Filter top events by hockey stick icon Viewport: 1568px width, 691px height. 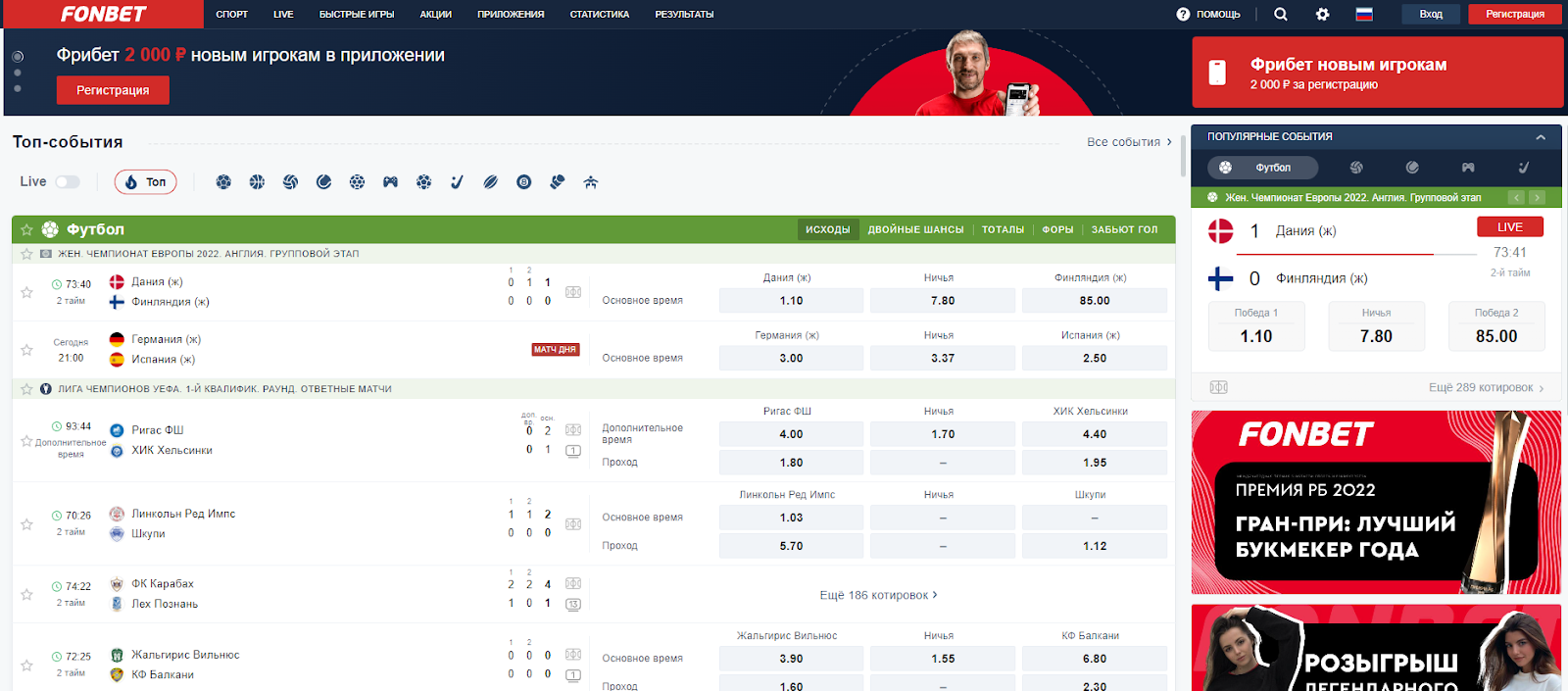click(x=457, y=182)
